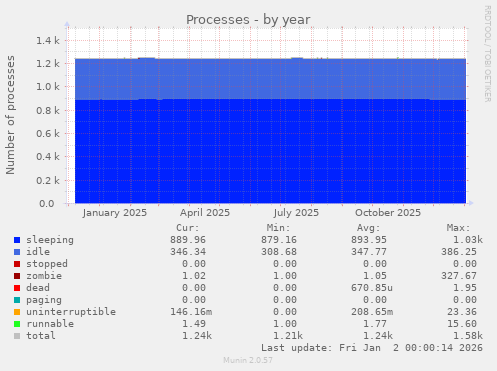The height and width of the screenshot is (371, 497).
Task: Click the 'Avg:' column header
Action: coord(368,228)
